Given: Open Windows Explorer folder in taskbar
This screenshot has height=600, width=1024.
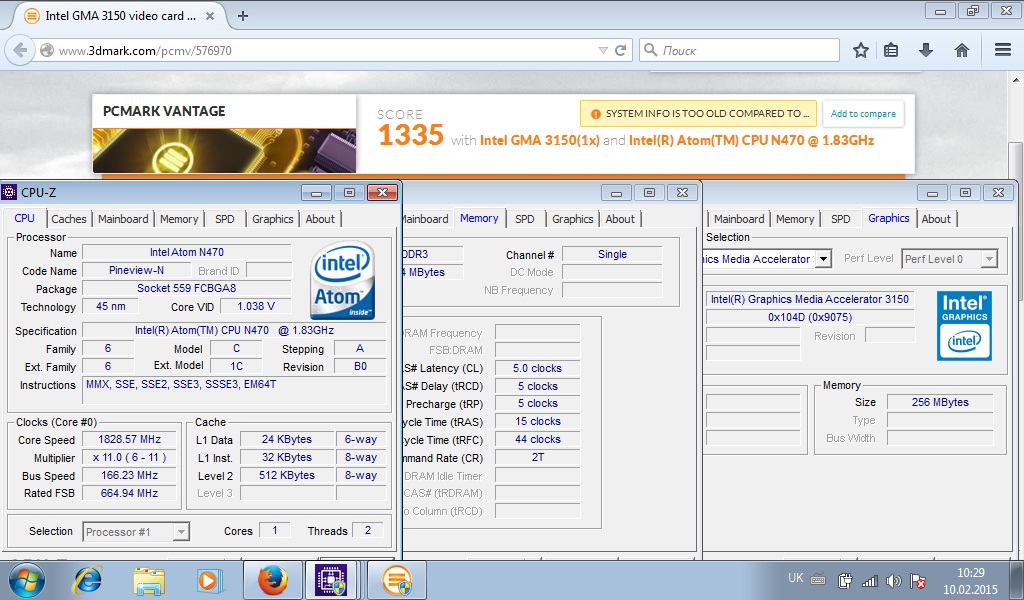Looking at the screenshot, I should (x=149, y=580).
